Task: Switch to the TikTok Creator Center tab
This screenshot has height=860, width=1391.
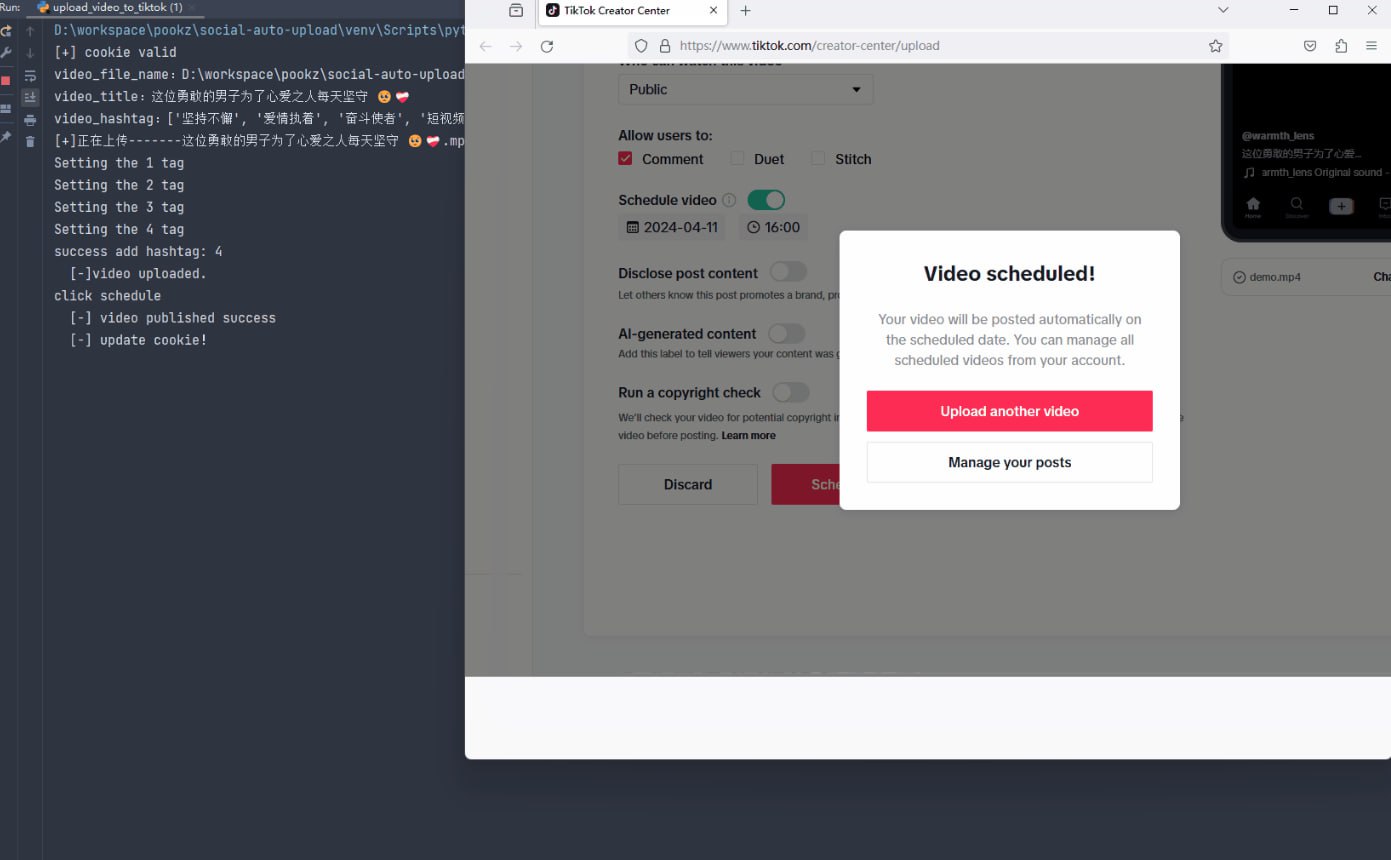Action: pyautogui.click(x=618, y=11)
